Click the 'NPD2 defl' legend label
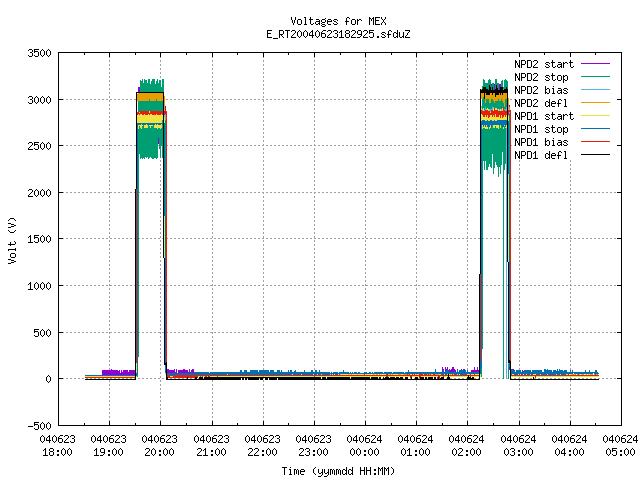This screenshot has width=640, height=480. click(541, 103)
